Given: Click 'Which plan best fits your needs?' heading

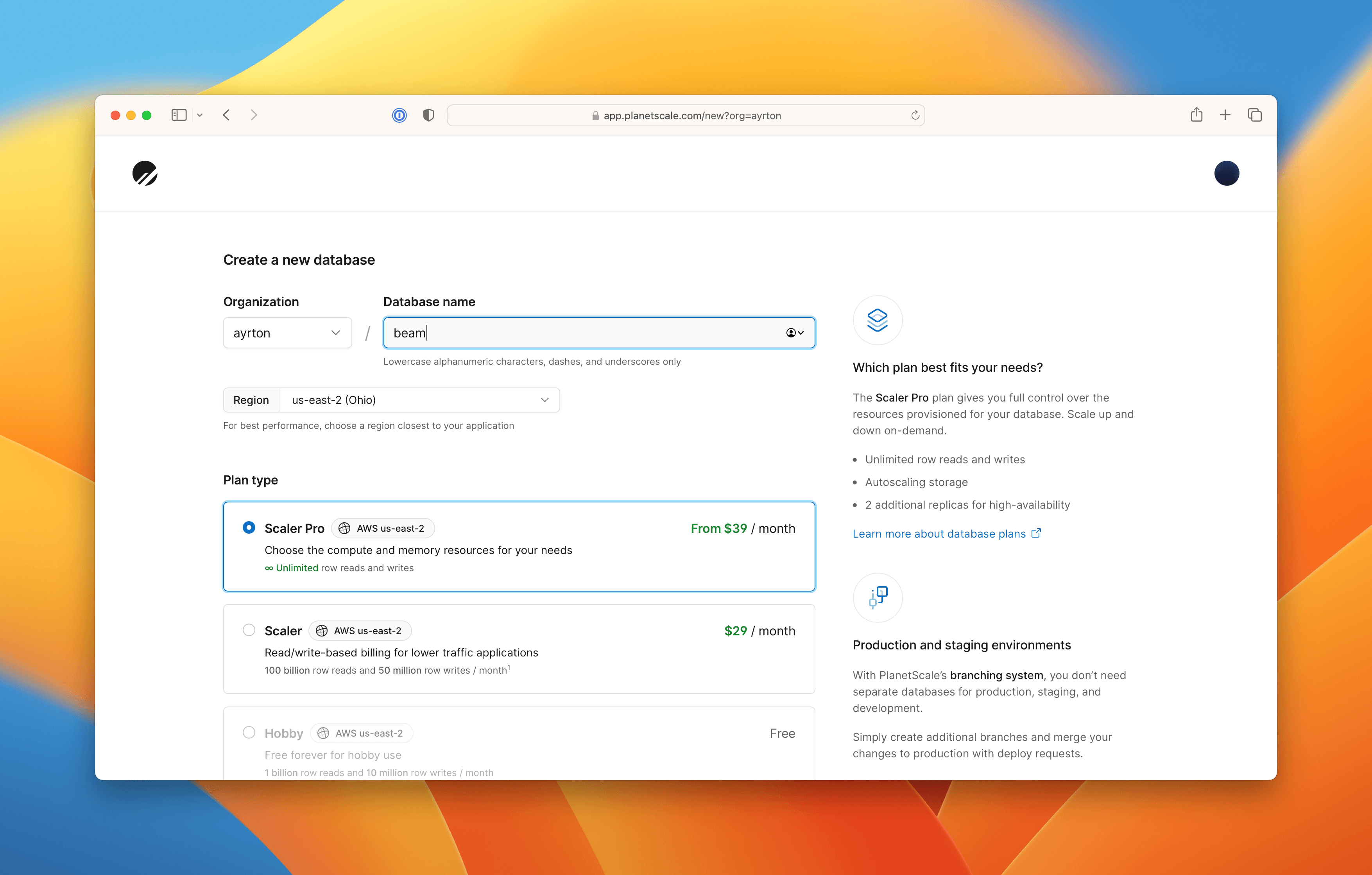Looking at the screenshot, I should [x=948, y=368].
